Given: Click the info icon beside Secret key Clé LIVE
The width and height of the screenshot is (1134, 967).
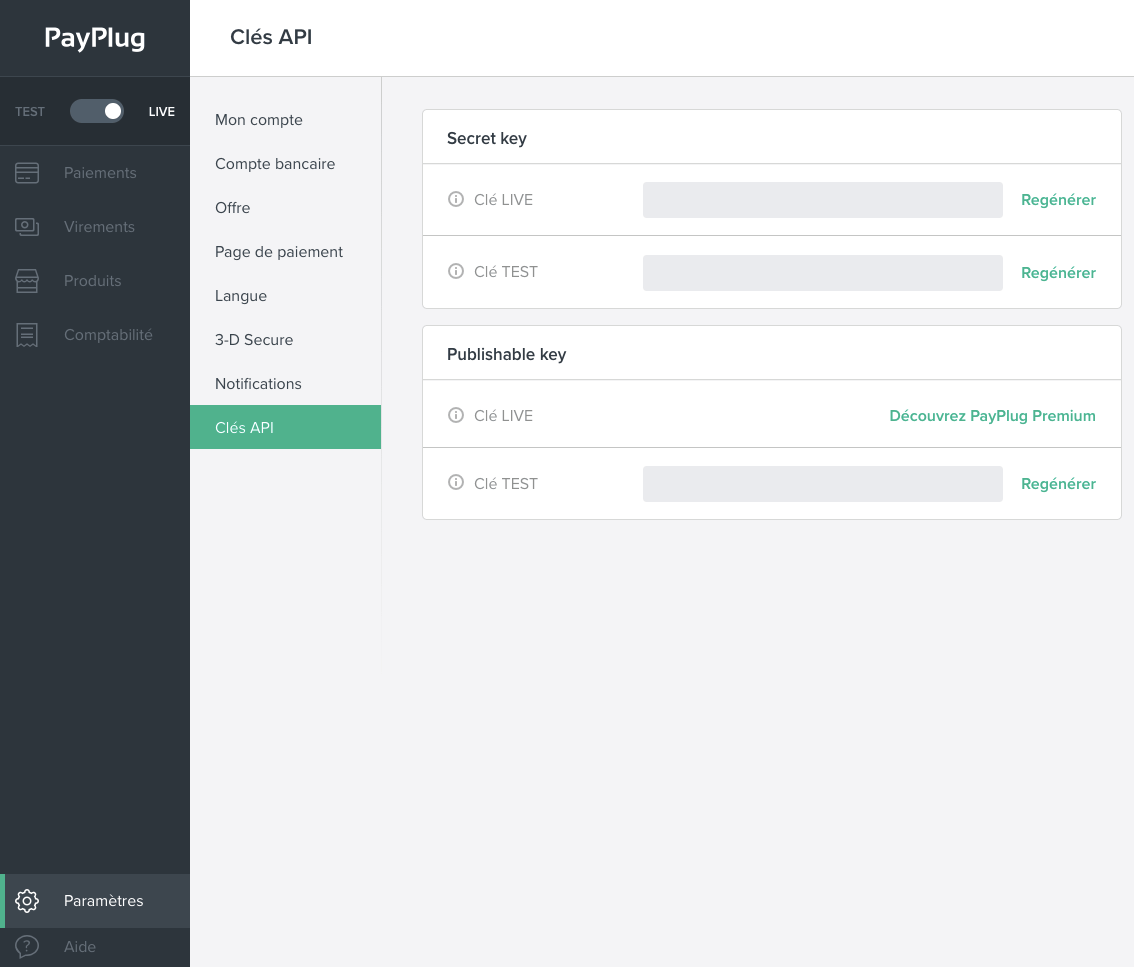Looking at the screenshot, I should (x=456, y=199).
